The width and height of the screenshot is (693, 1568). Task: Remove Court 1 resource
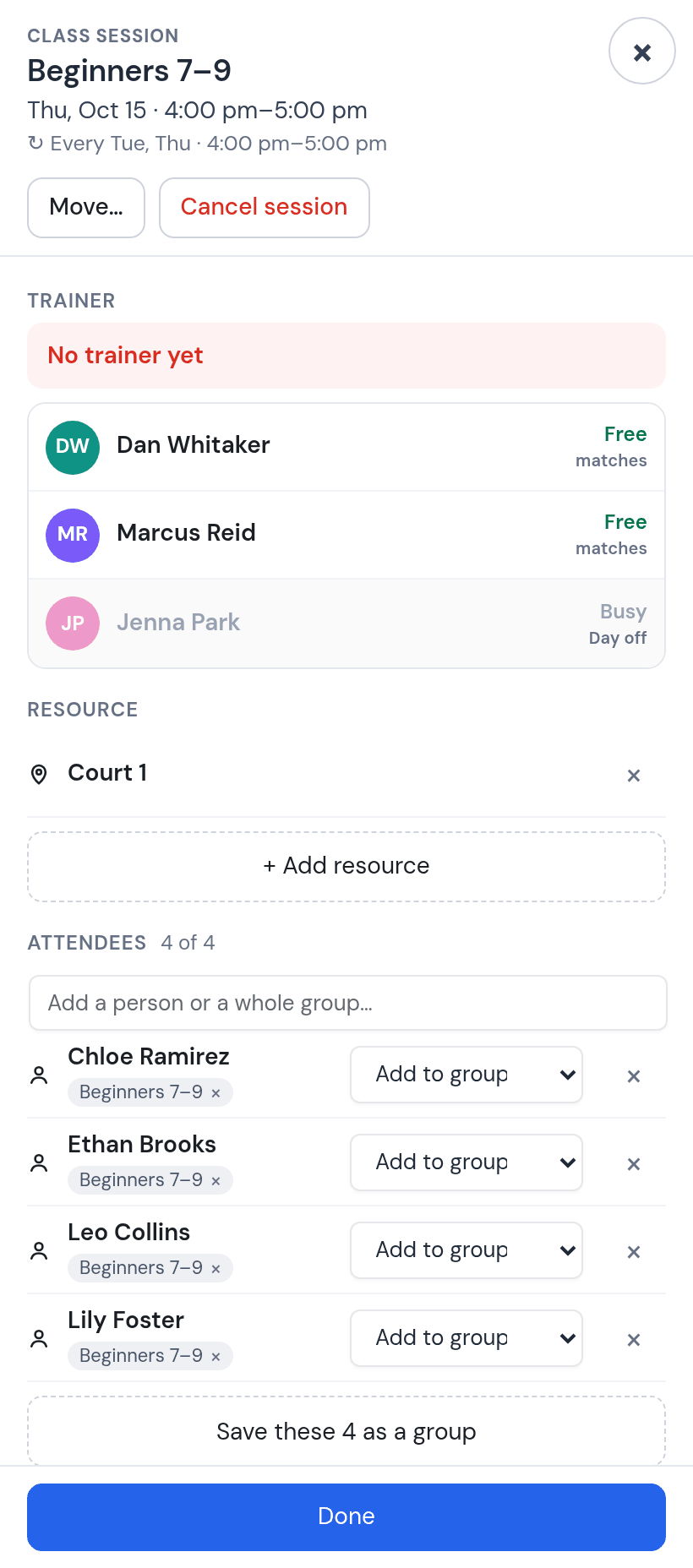coord(634,775)
